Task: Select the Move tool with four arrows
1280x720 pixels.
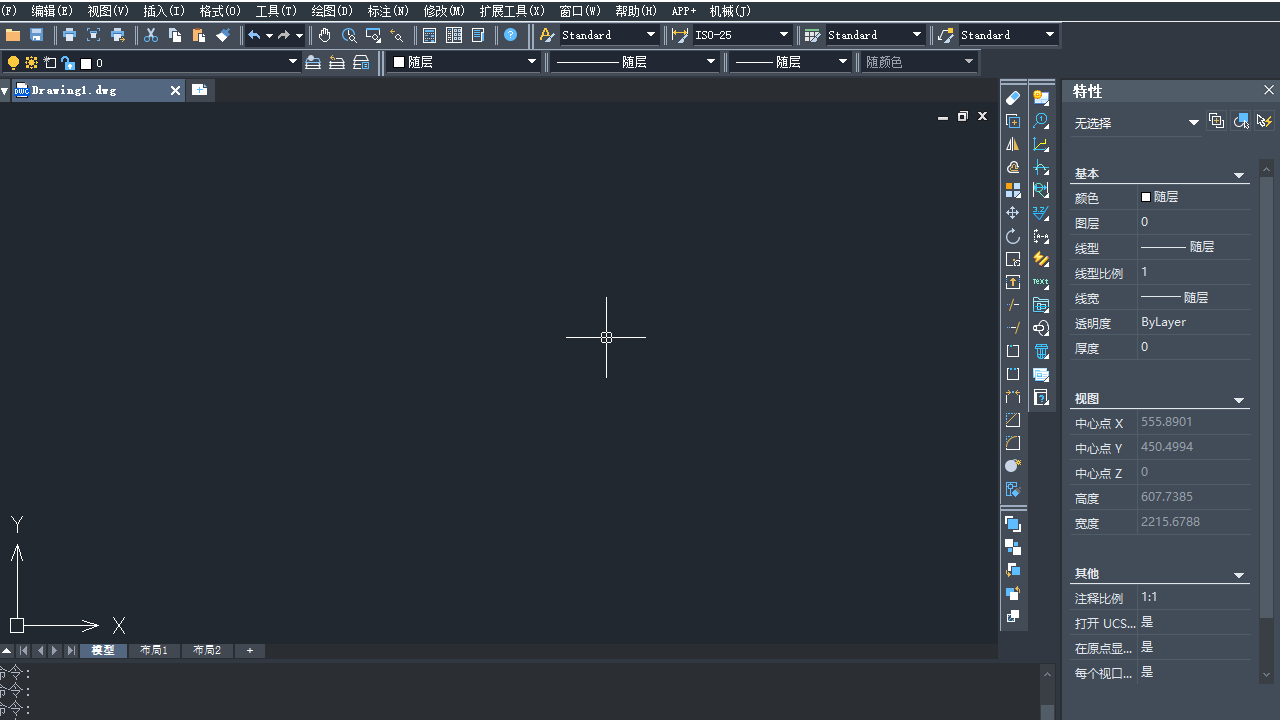Action: pos(1013,213)
